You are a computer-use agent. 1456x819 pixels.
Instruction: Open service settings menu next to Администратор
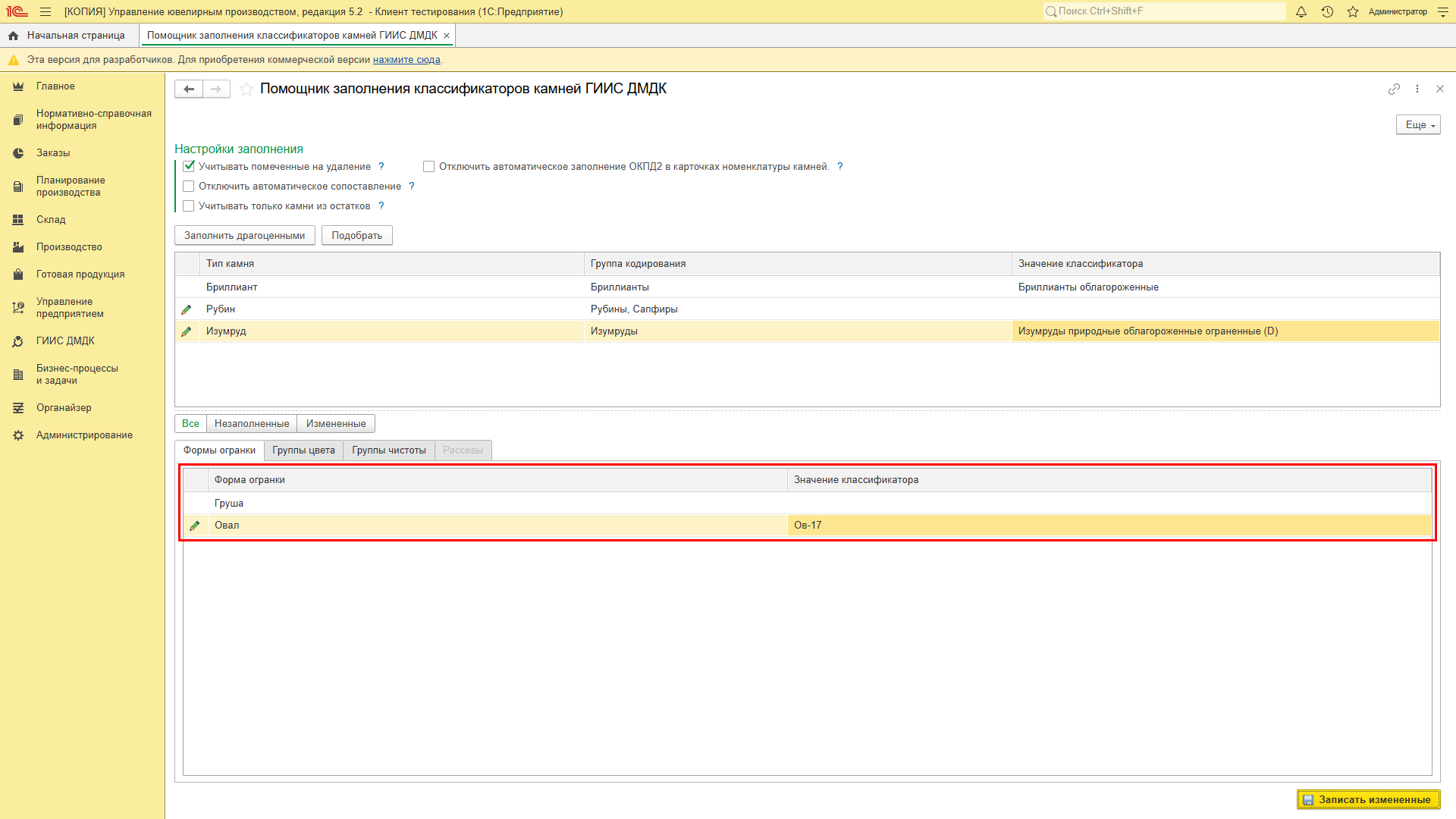[1443, 11]
